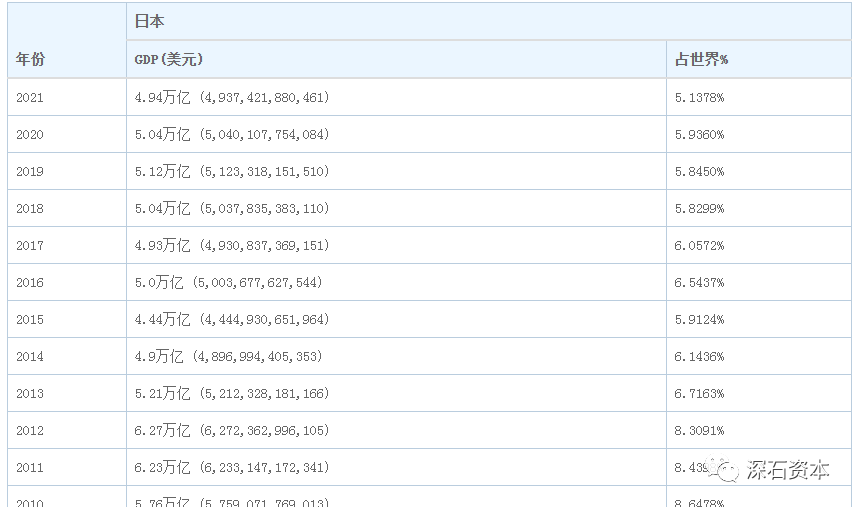Click world share 6.0572% for 2017

(699, 246)
